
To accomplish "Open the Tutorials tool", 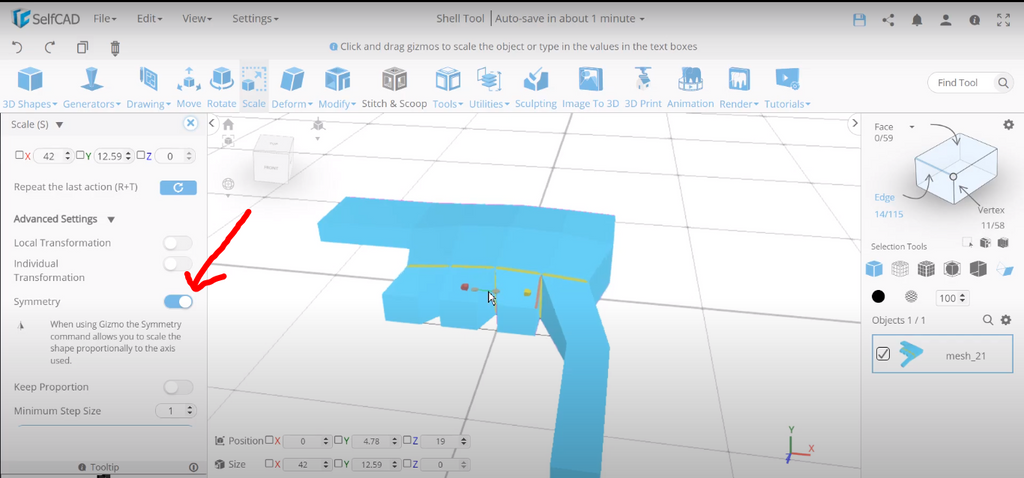I will pos(787,88).
